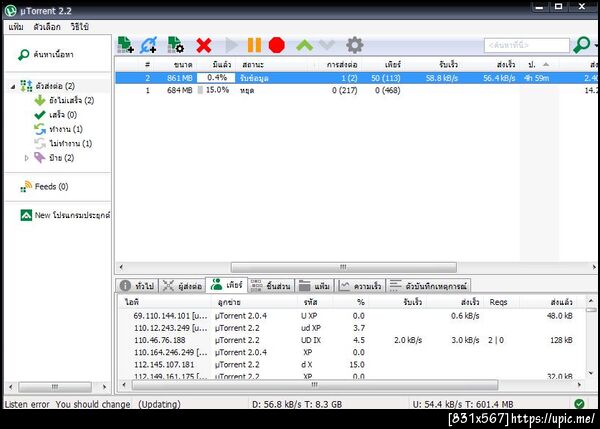Image resolution: width=600 pixels, height=429 pixels.
Task: Click the U: 54.4 kB/s status bar entry
Action: point(463,404)
